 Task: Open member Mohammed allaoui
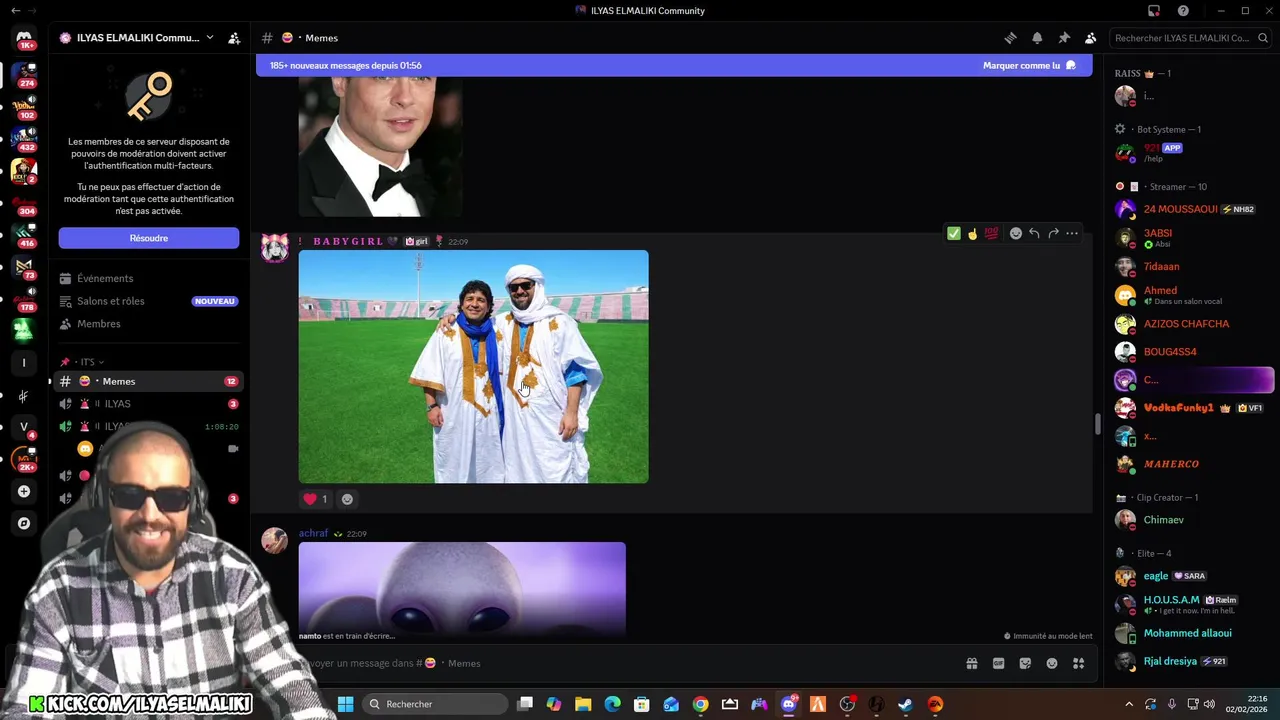click(1193, 633)
